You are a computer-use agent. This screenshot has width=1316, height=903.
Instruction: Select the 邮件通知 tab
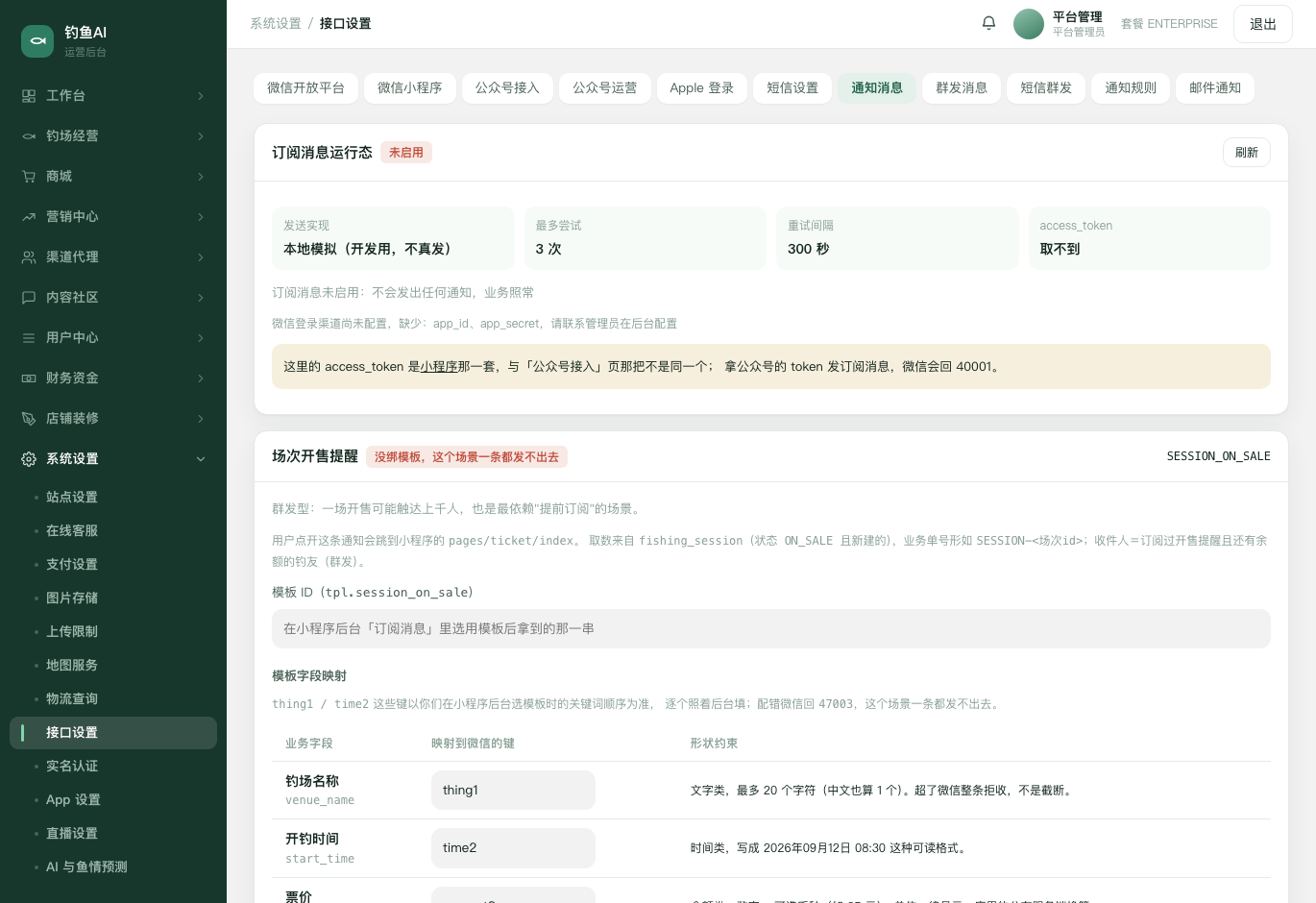[1215, 88]
